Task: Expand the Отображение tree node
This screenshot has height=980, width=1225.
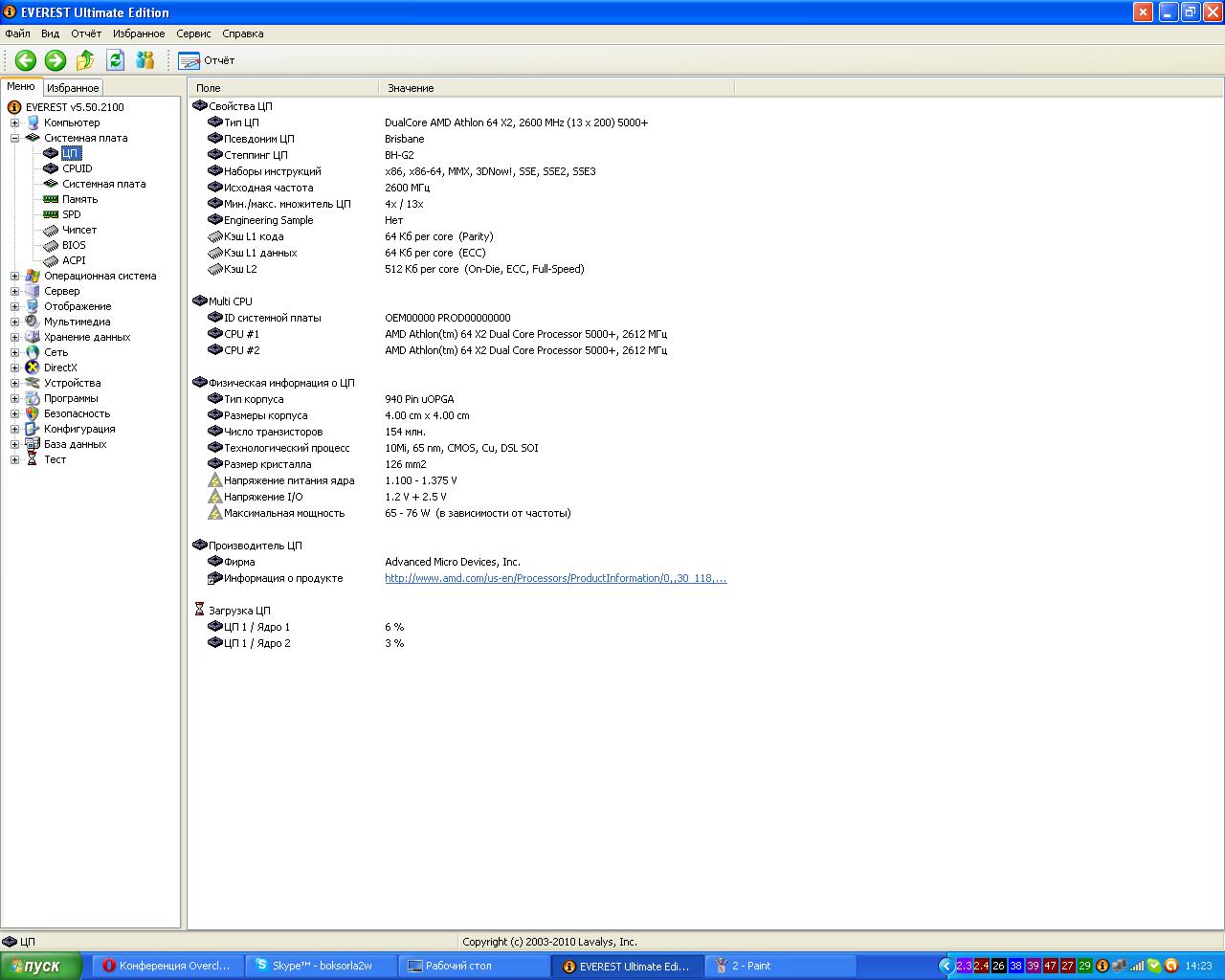Action: [14, 306]
